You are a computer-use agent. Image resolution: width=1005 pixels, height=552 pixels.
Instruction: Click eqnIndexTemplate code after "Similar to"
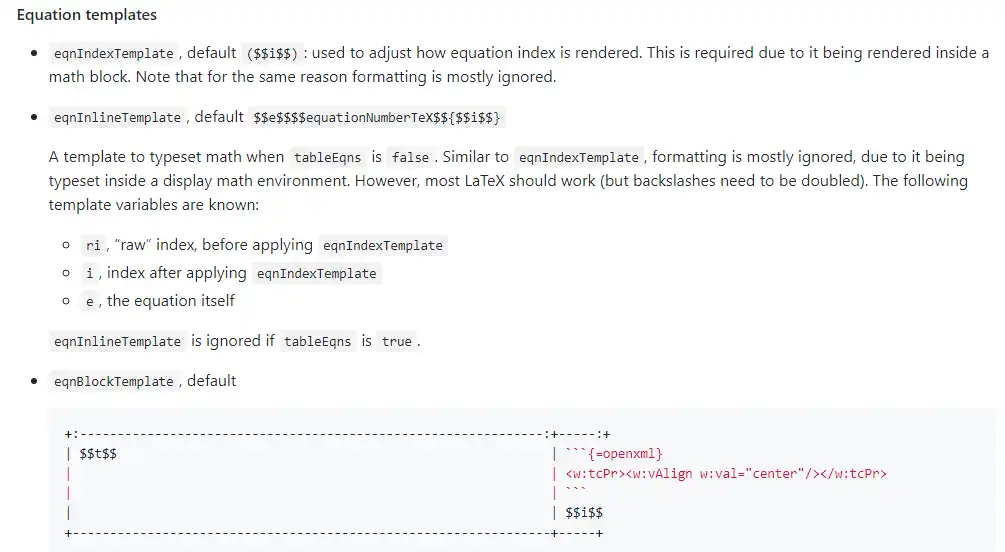(579, 157)
